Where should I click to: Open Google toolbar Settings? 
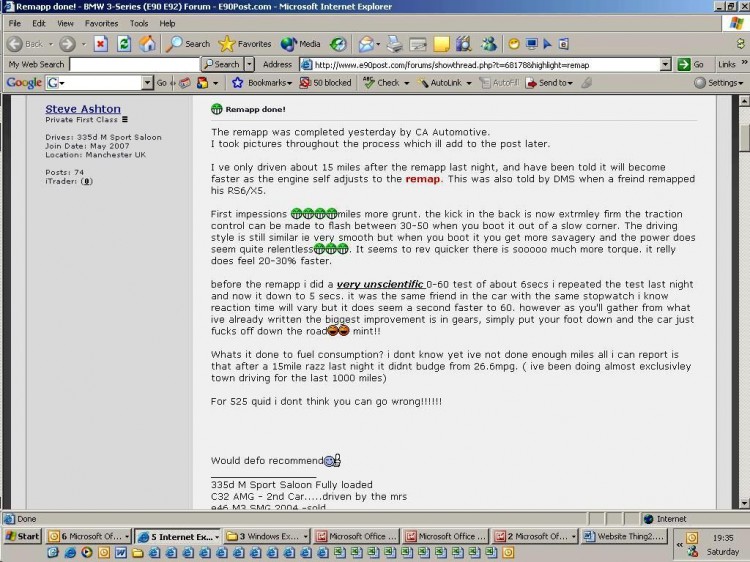point(719,83)
